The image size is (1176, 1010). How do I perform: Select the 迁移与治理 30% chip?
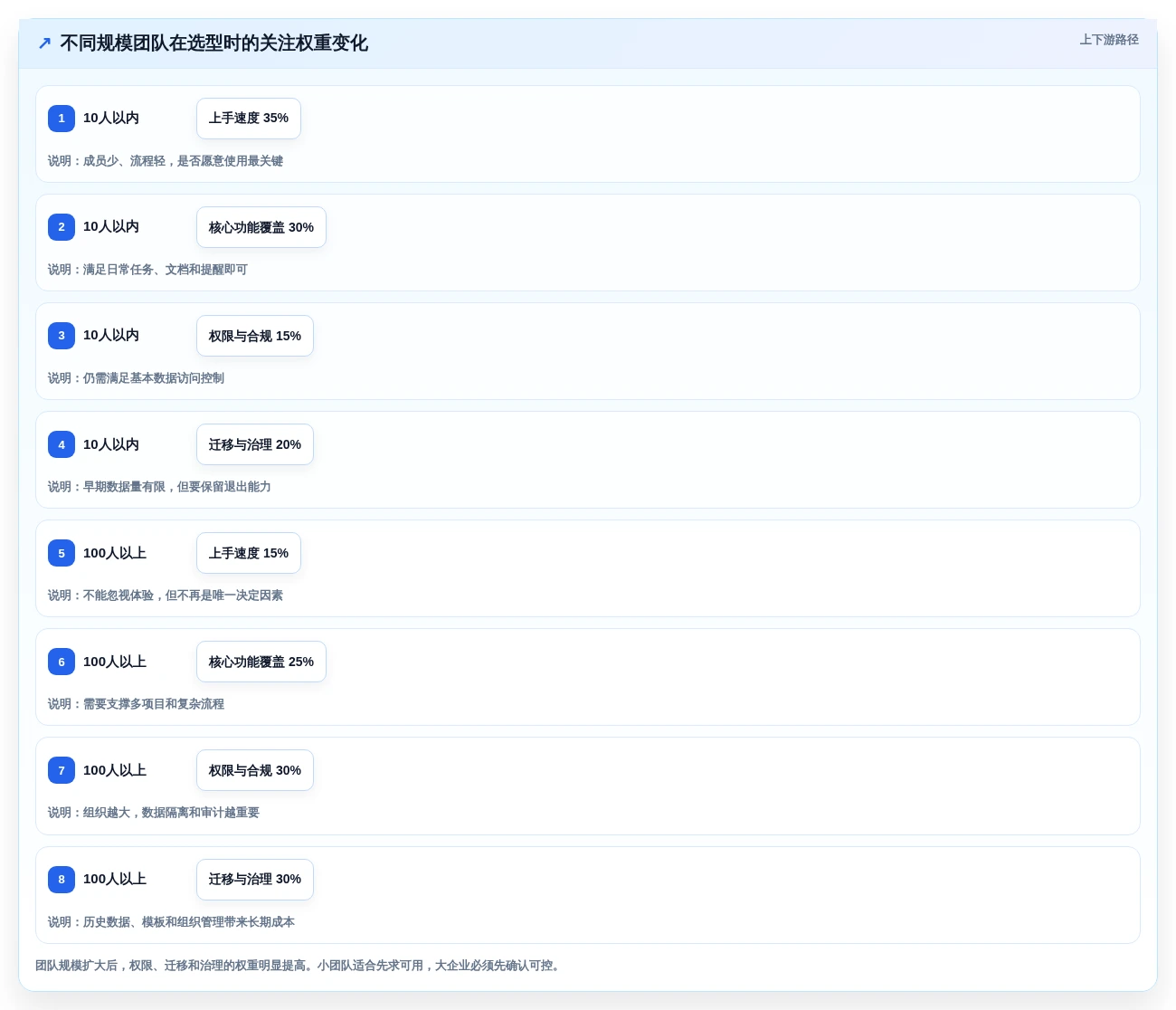(255, 880)
